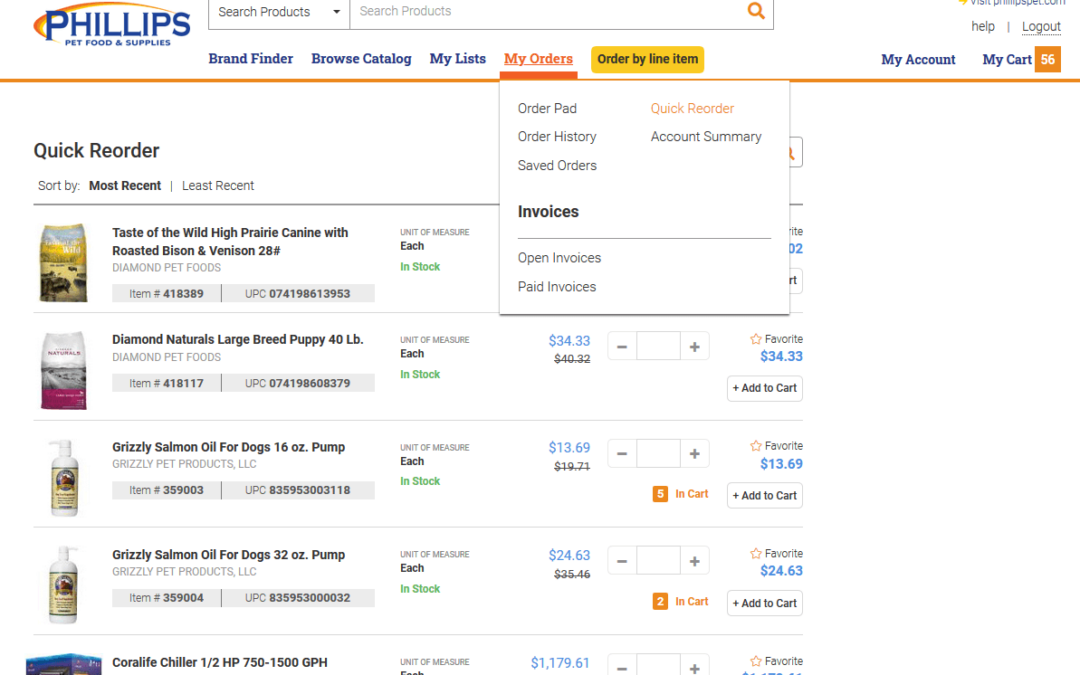Add Grizzly Salmon Oil 32 oz. to cart

pos(765,603)
